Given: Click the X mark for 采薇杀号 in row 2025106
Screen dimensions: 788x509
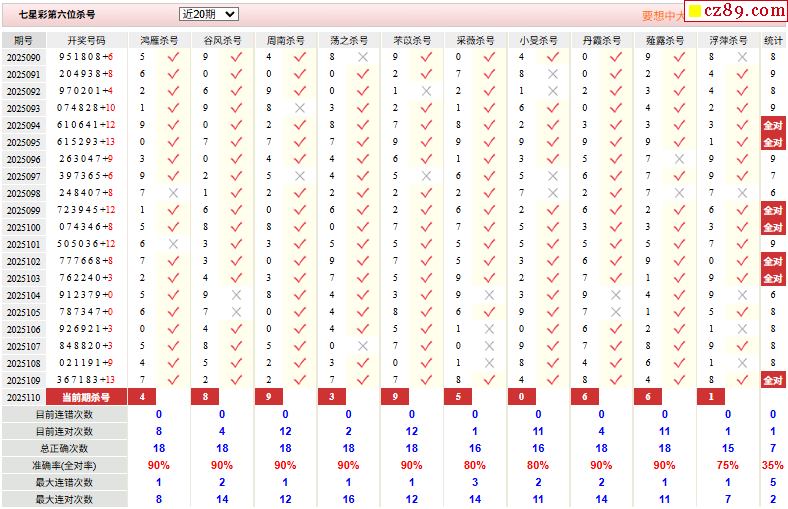Looking at the screenshot, I should coord(489,329).
